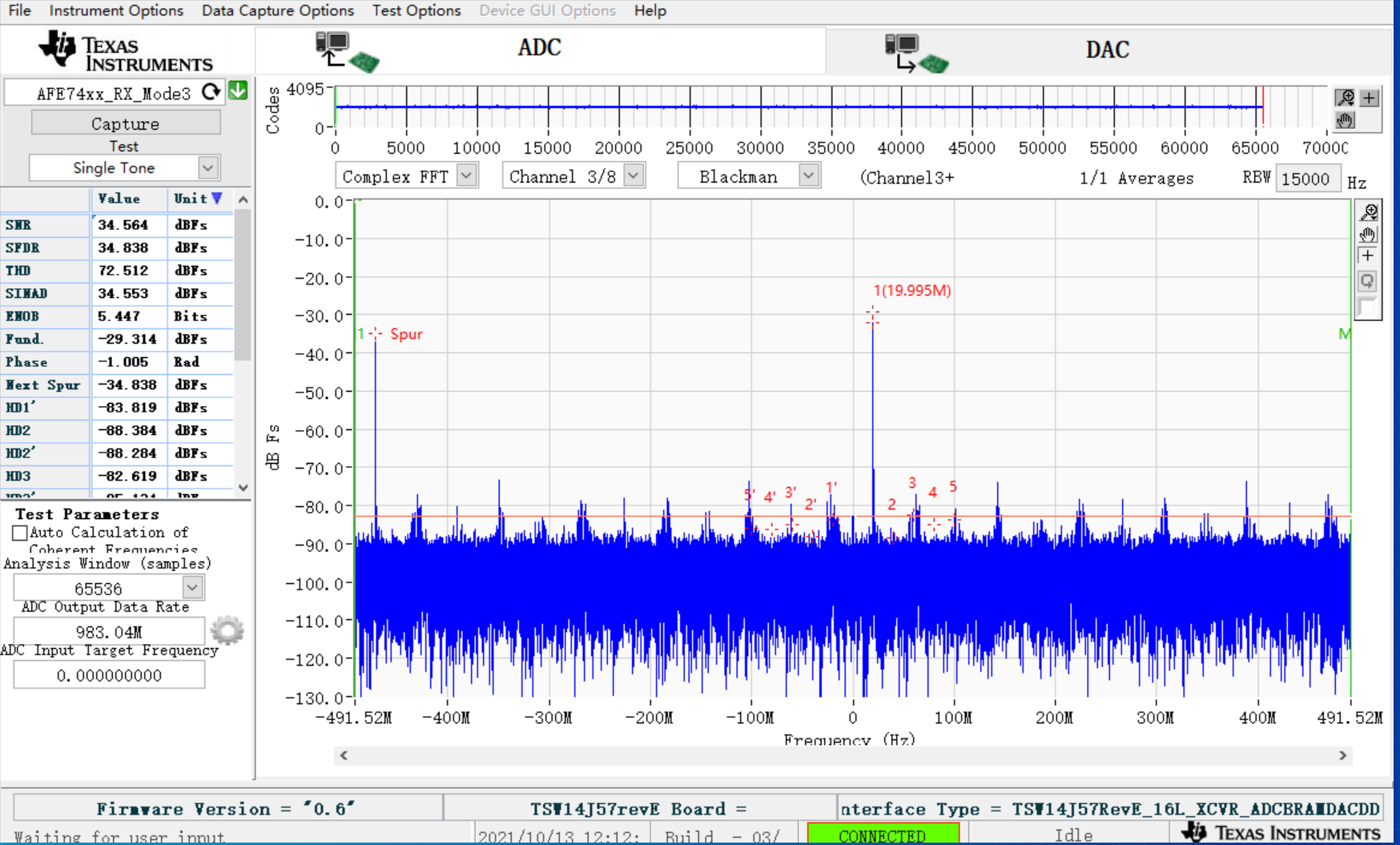Open ADC output data rate settings gear

(227, 630)
